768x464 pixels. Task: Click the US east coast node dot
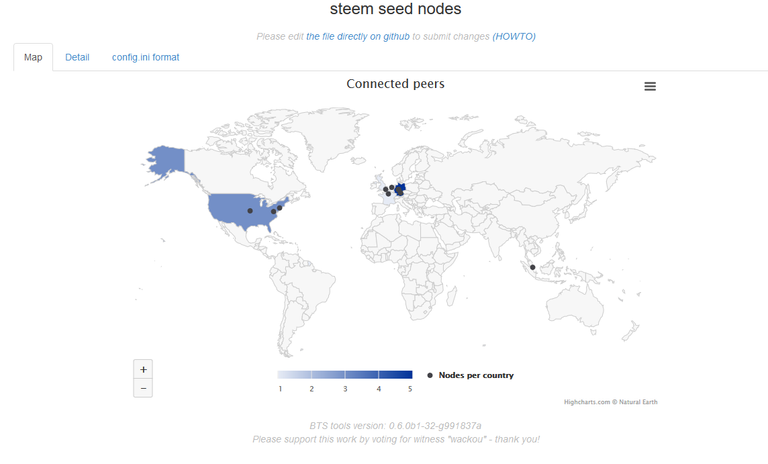point(280,208)
